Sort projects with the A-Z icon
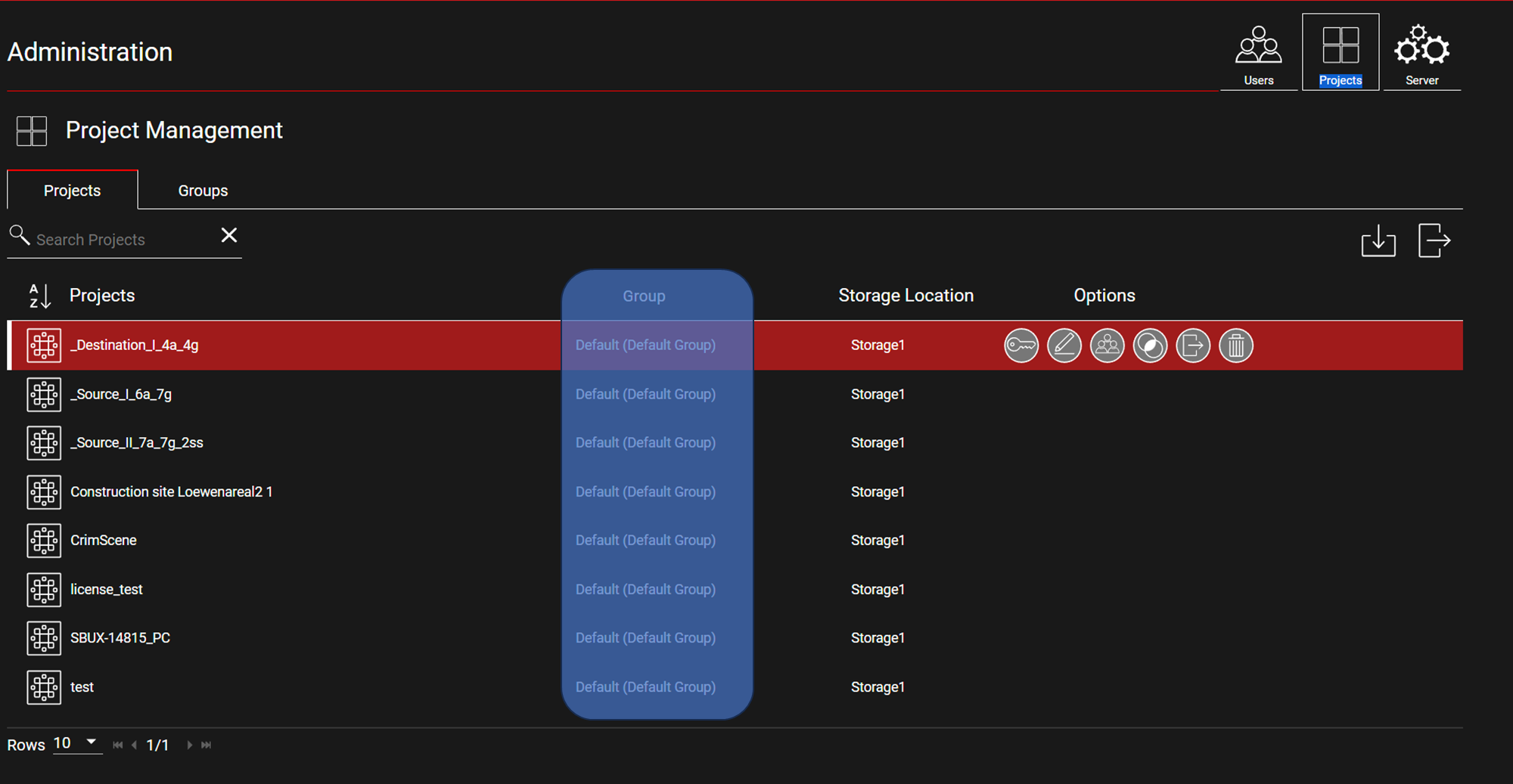 pyautogui.click(x=39, y=296)
